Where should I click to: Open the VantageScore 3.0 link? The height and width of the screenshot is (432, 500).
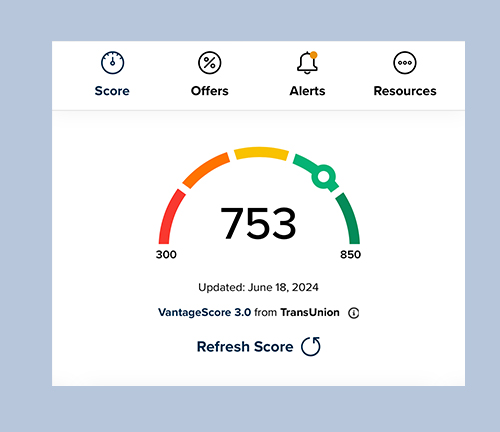coord(204,312)
